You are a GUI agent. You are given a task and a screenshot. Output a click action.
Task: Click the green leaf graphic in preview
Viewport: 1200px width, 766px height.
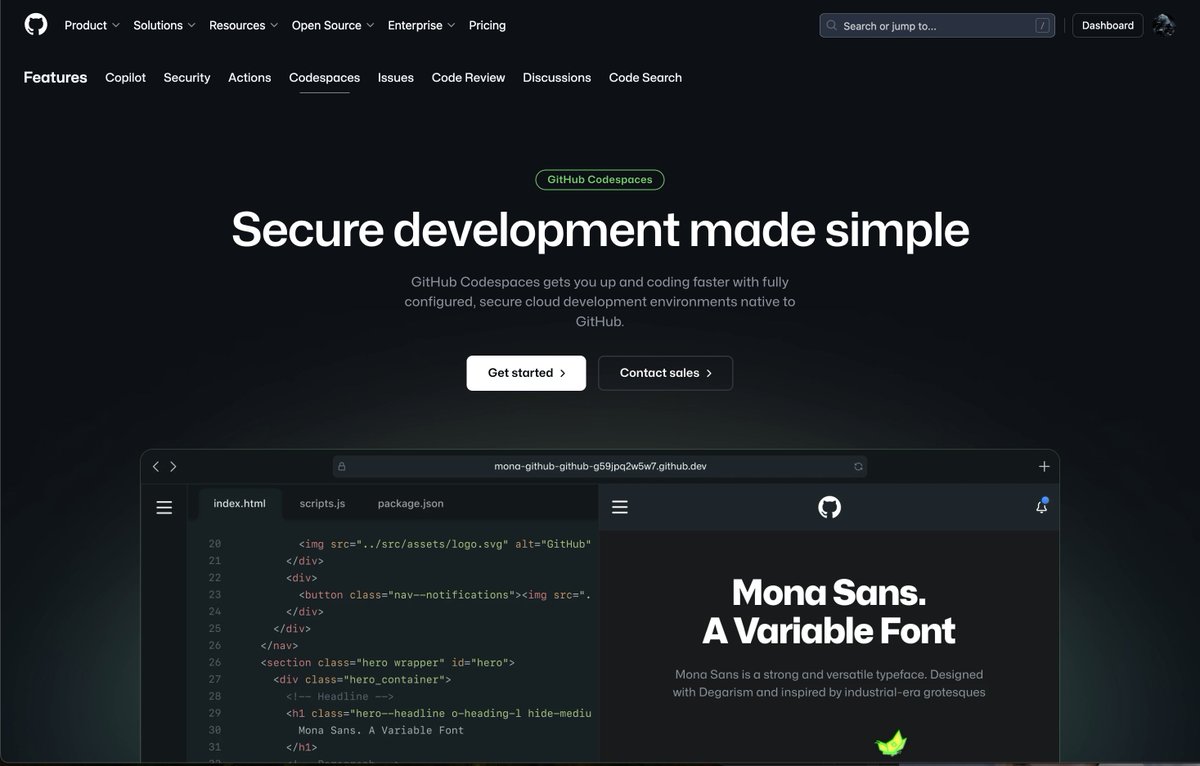click(890, 742)
